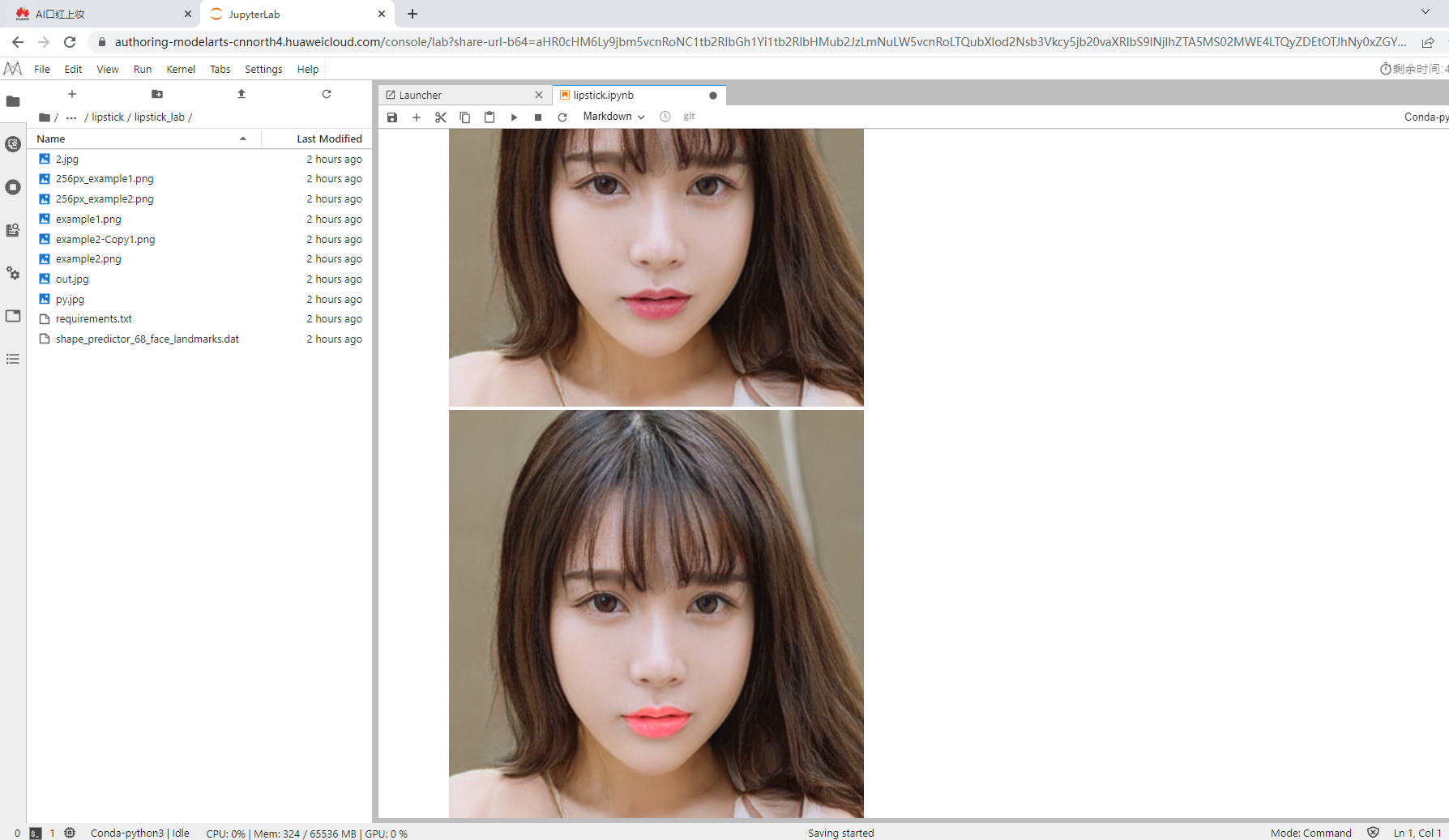Select the file out.jpg
The height and width of the screenshot is (840, 1449).
(x=200, y=279)
